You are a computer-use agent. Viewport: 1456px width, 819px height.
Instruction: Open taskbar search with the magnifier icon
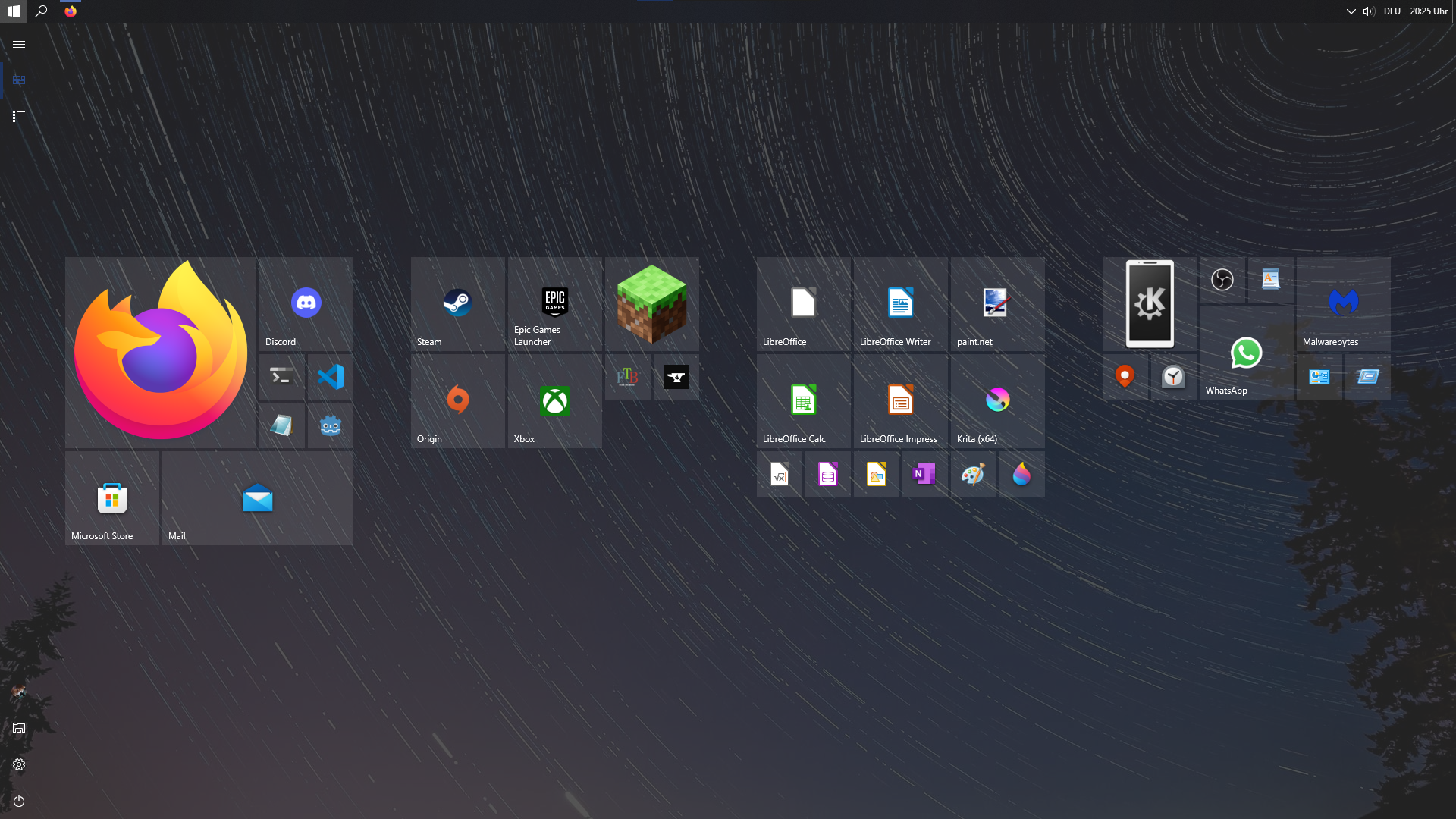[x=42, y=11]
